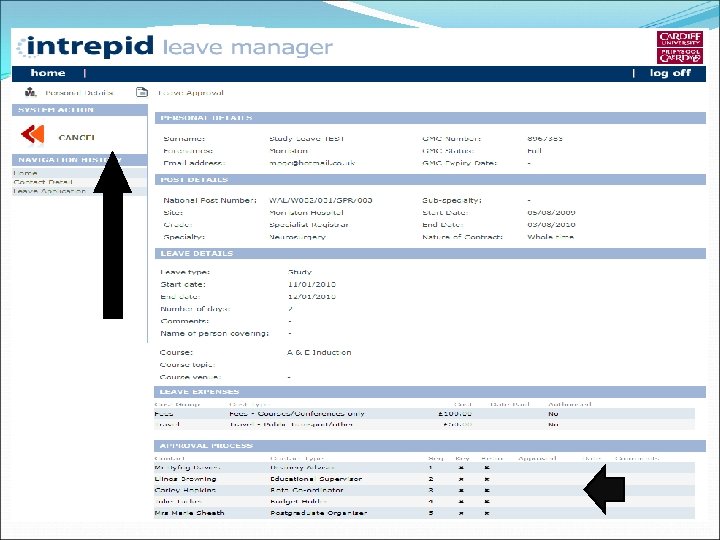
Task: Click the LEAVE DETAILS section header
Action: point(430,253)
